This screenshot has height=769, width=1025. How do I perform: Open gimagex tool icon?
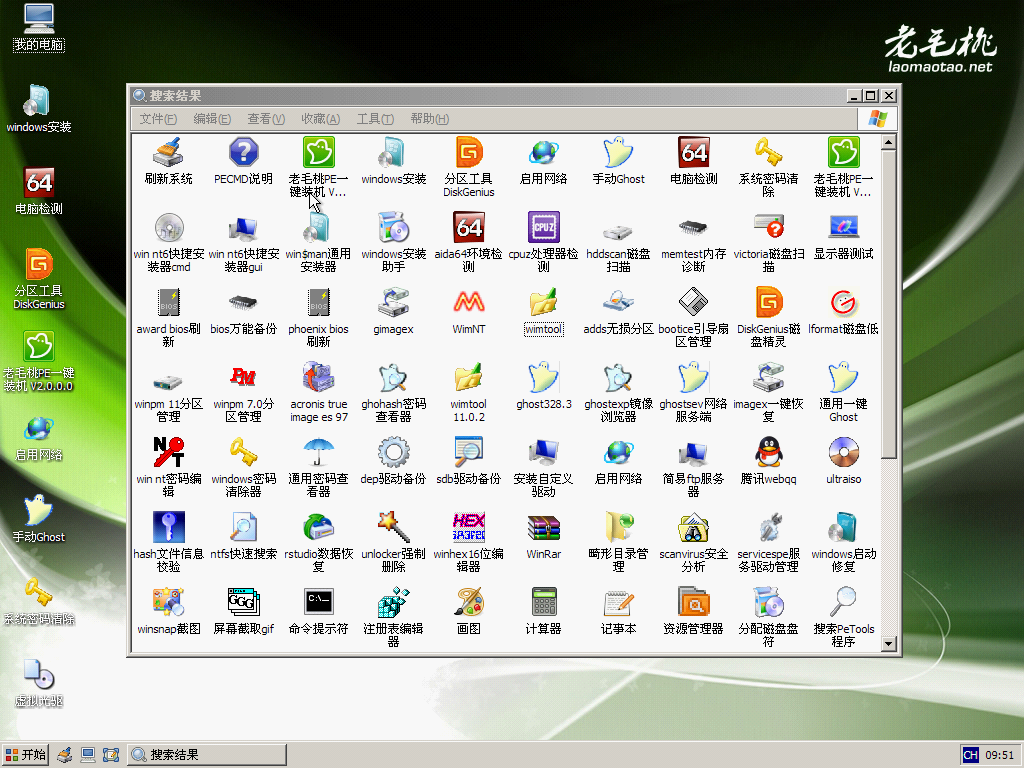(x=394, y=302)
